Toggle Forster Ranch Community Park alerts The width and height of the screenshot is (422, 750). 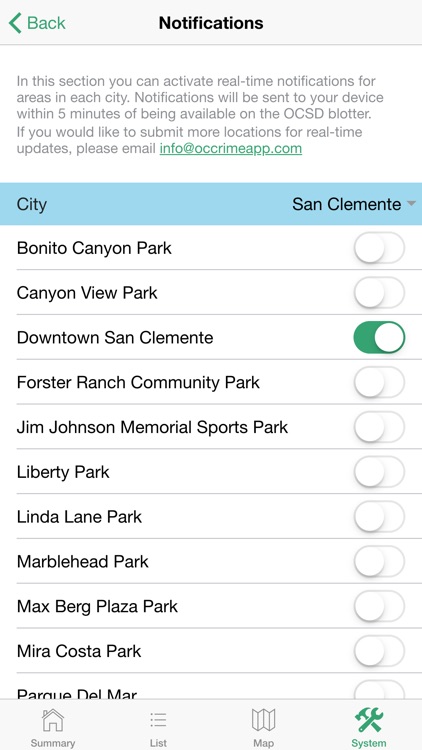[379, 382]
